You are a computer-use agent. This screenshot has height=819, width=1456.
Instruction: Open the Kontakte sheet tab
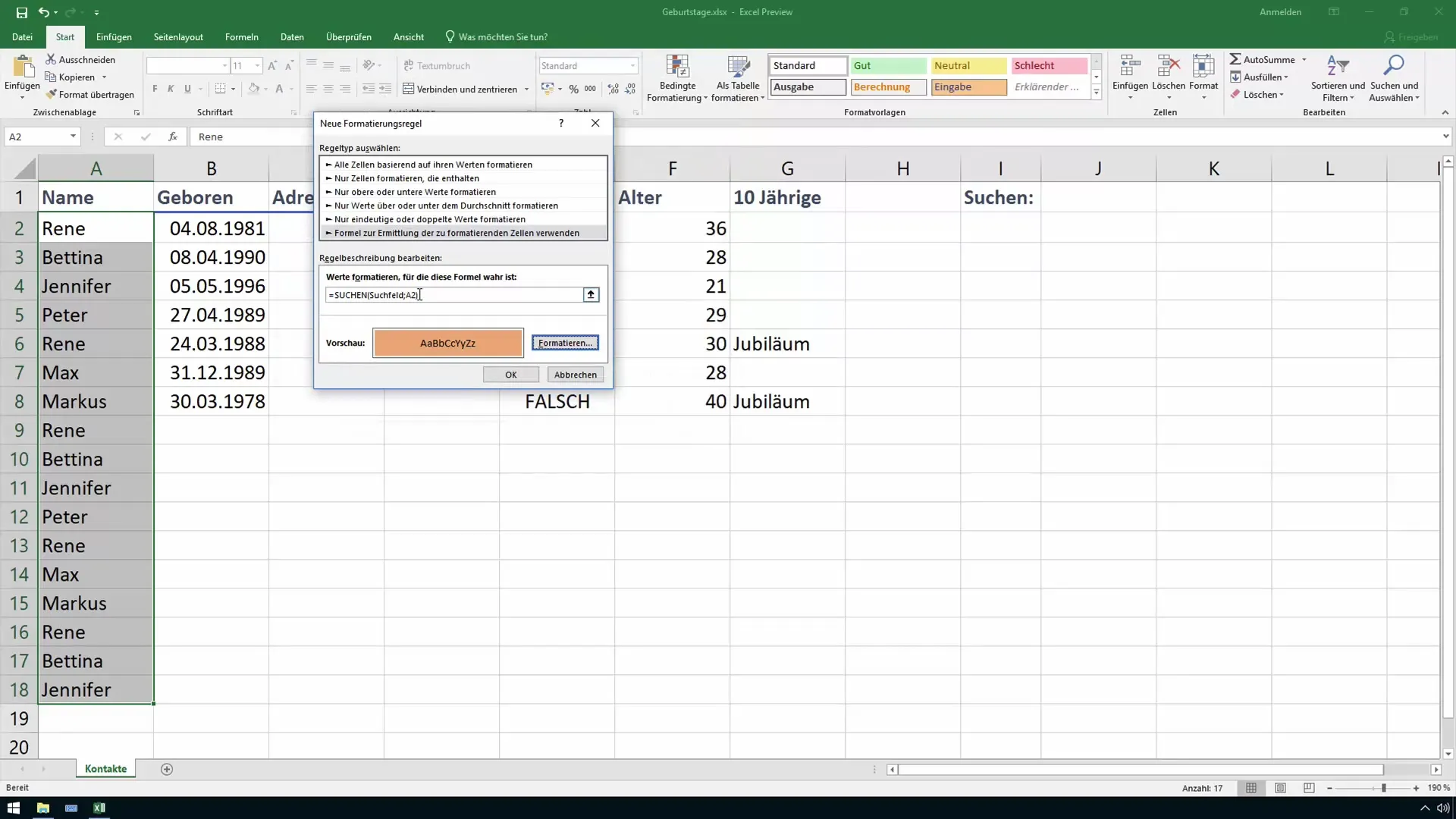(105, 769)
